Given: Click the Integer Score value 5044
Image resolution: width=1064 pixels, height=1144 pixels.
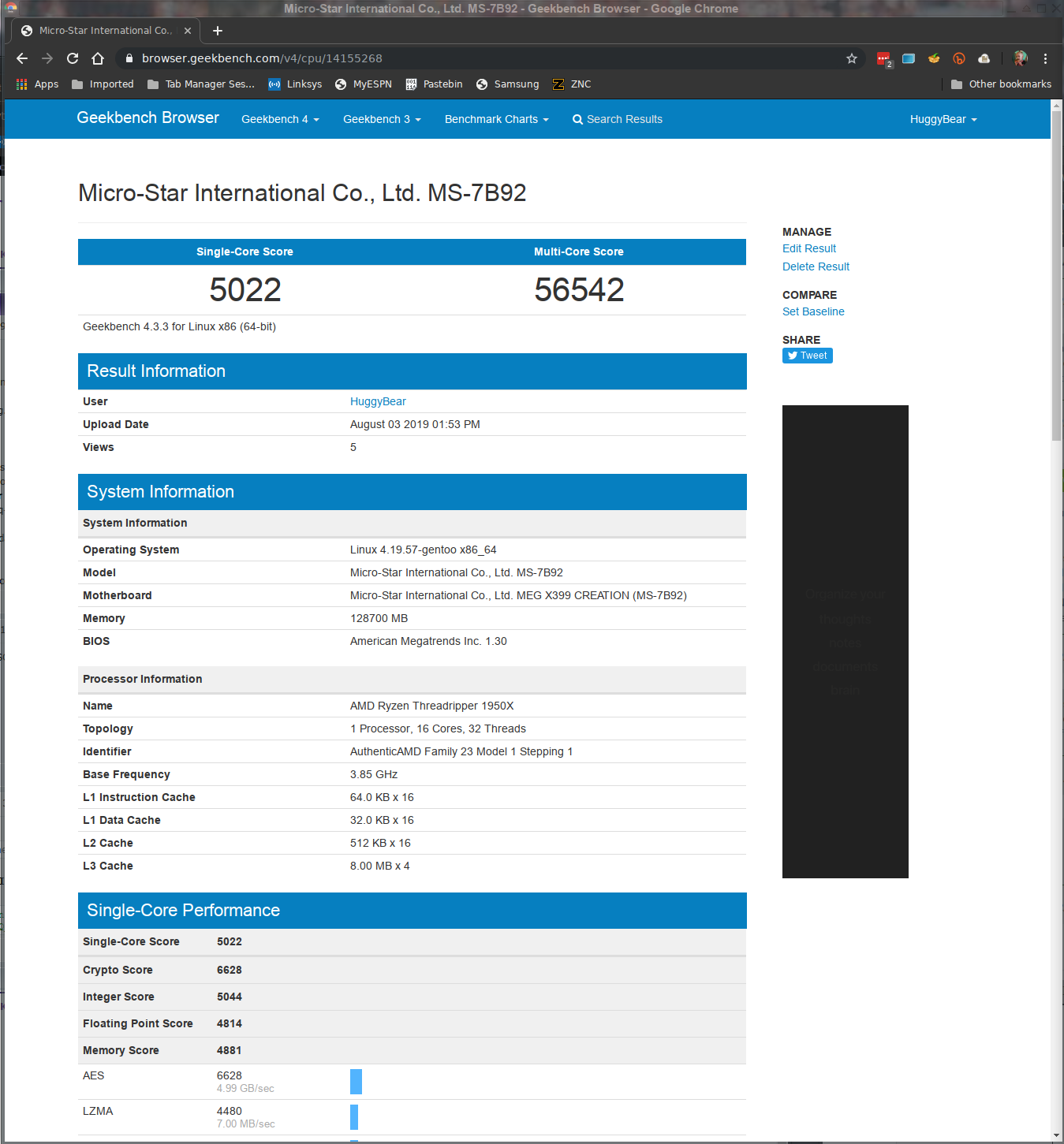Looking at the screenshot, I should [230, 997].
